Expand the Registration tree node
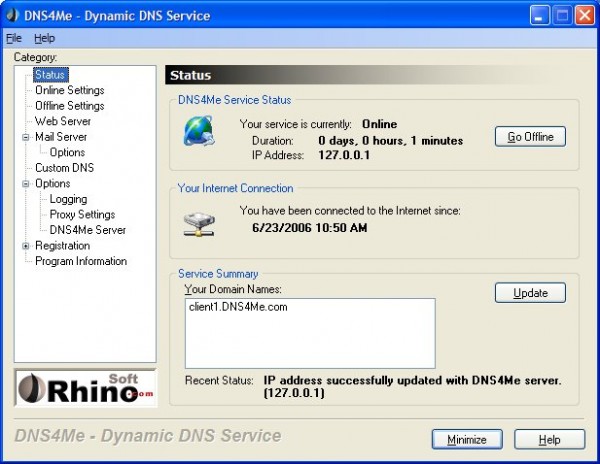Screen dimensions: 600x464 click(x=26, y=246)
